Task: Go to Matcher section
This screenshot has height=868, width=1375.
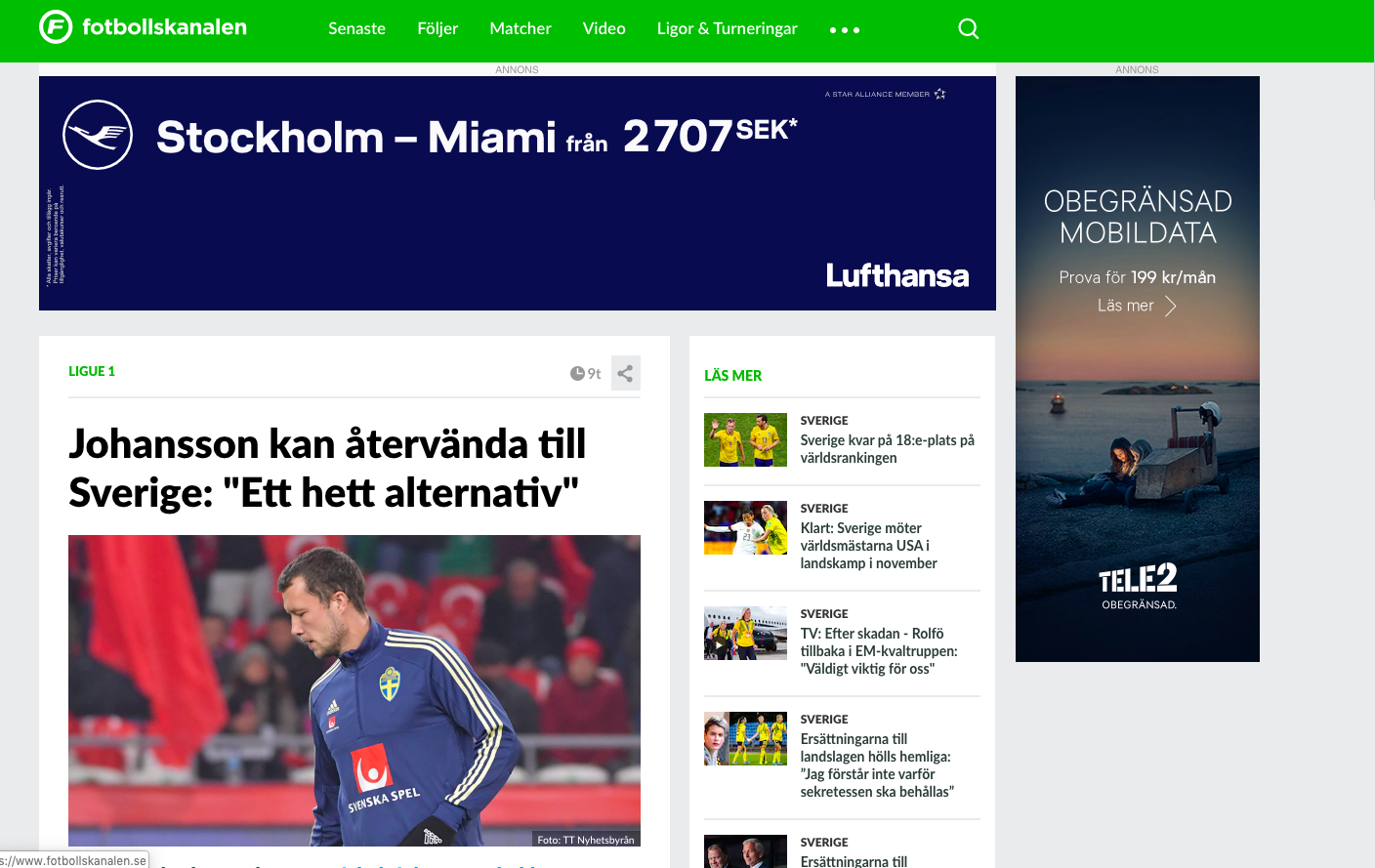Action: coord(521,28)
